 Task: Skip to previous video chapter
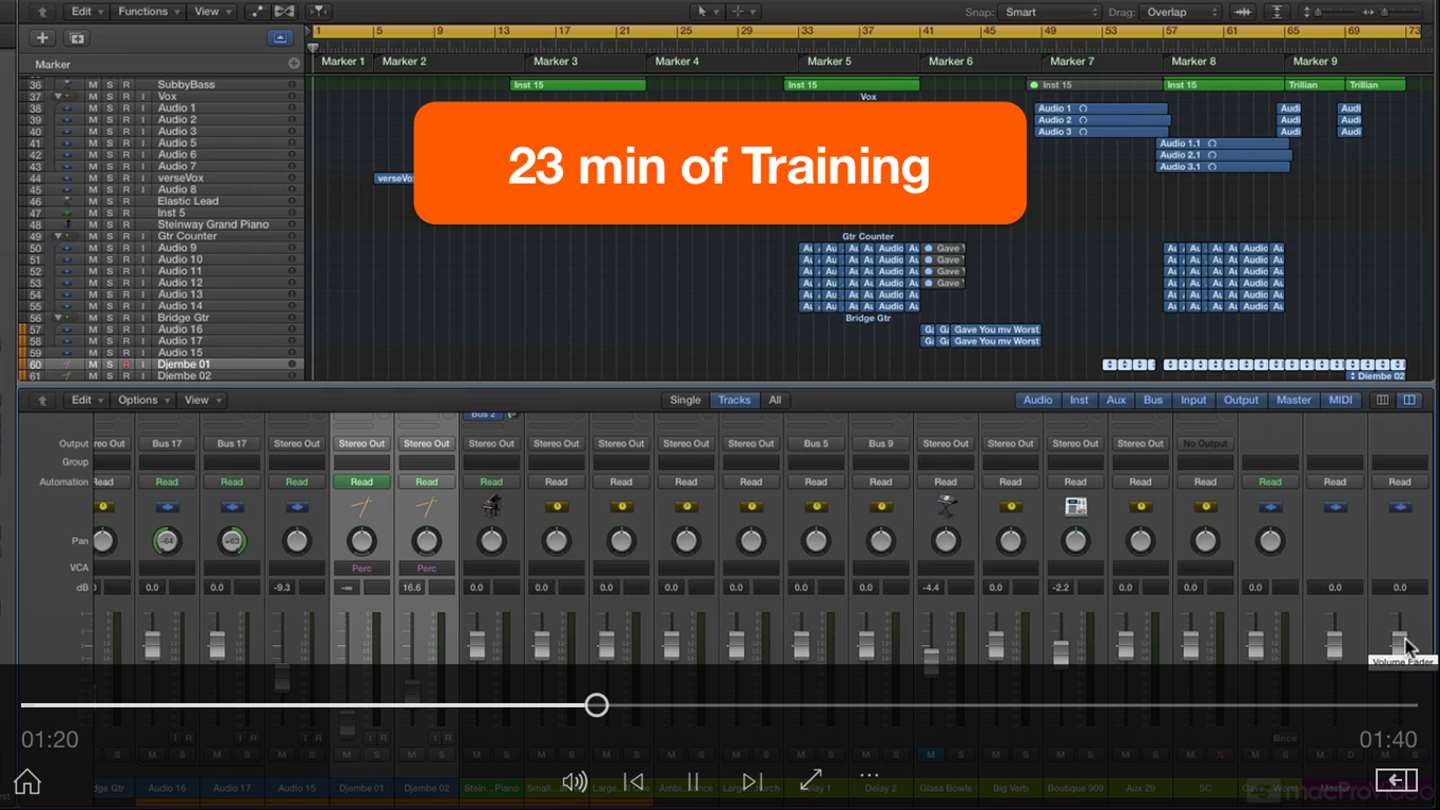(634, 782)
